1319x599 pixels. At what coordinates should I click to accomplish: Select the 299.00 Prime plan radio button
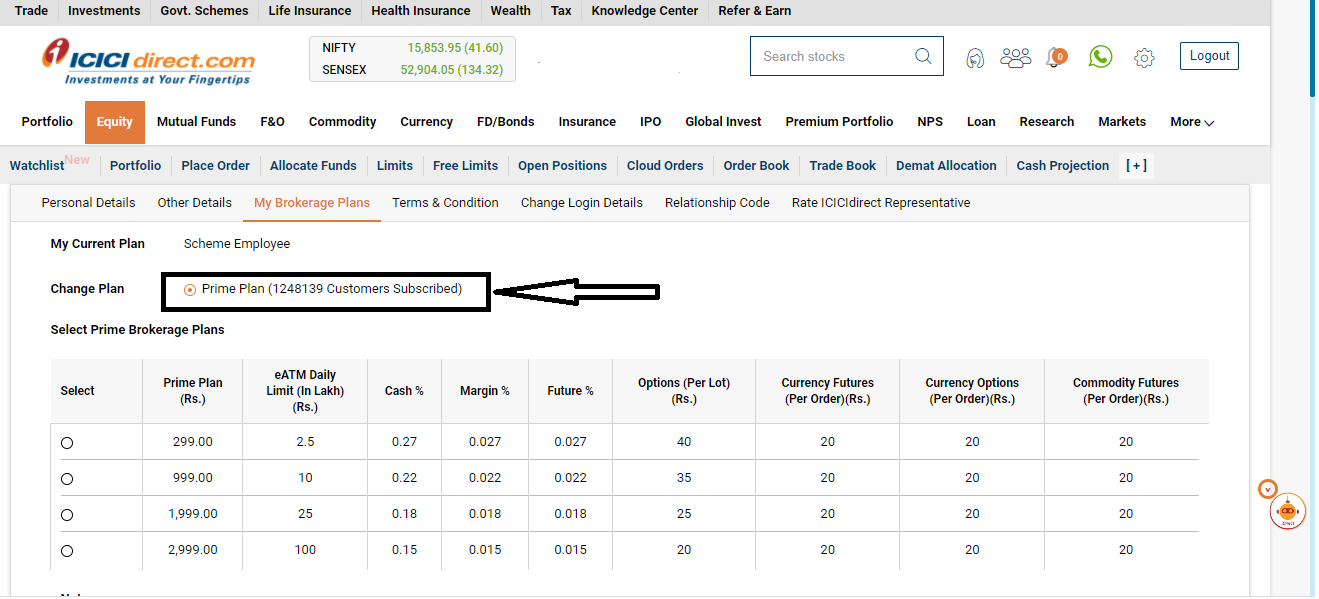pos(67,443)
